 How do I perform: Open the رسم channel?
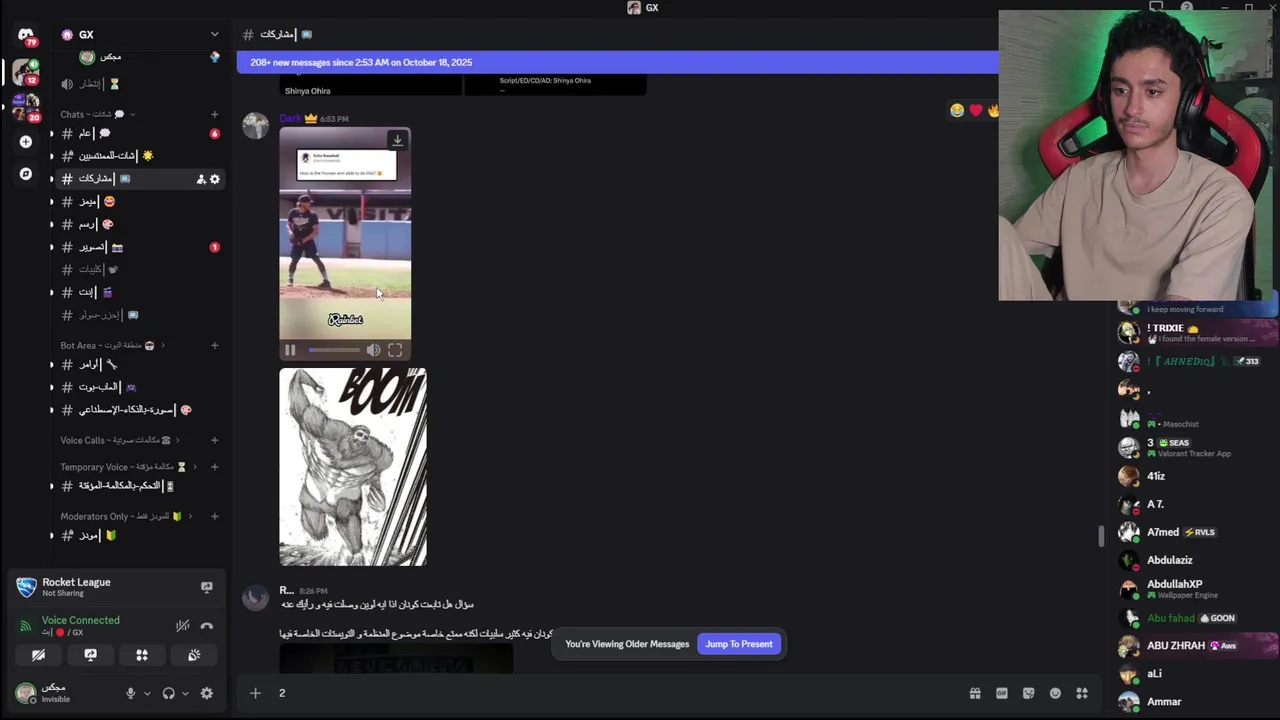[138, 224]
